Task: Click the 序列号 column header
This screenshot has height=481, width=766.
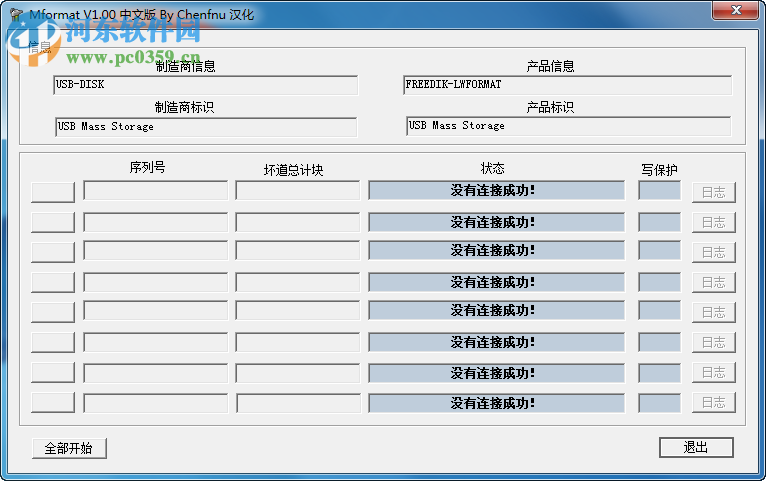Action: (148, 167)
